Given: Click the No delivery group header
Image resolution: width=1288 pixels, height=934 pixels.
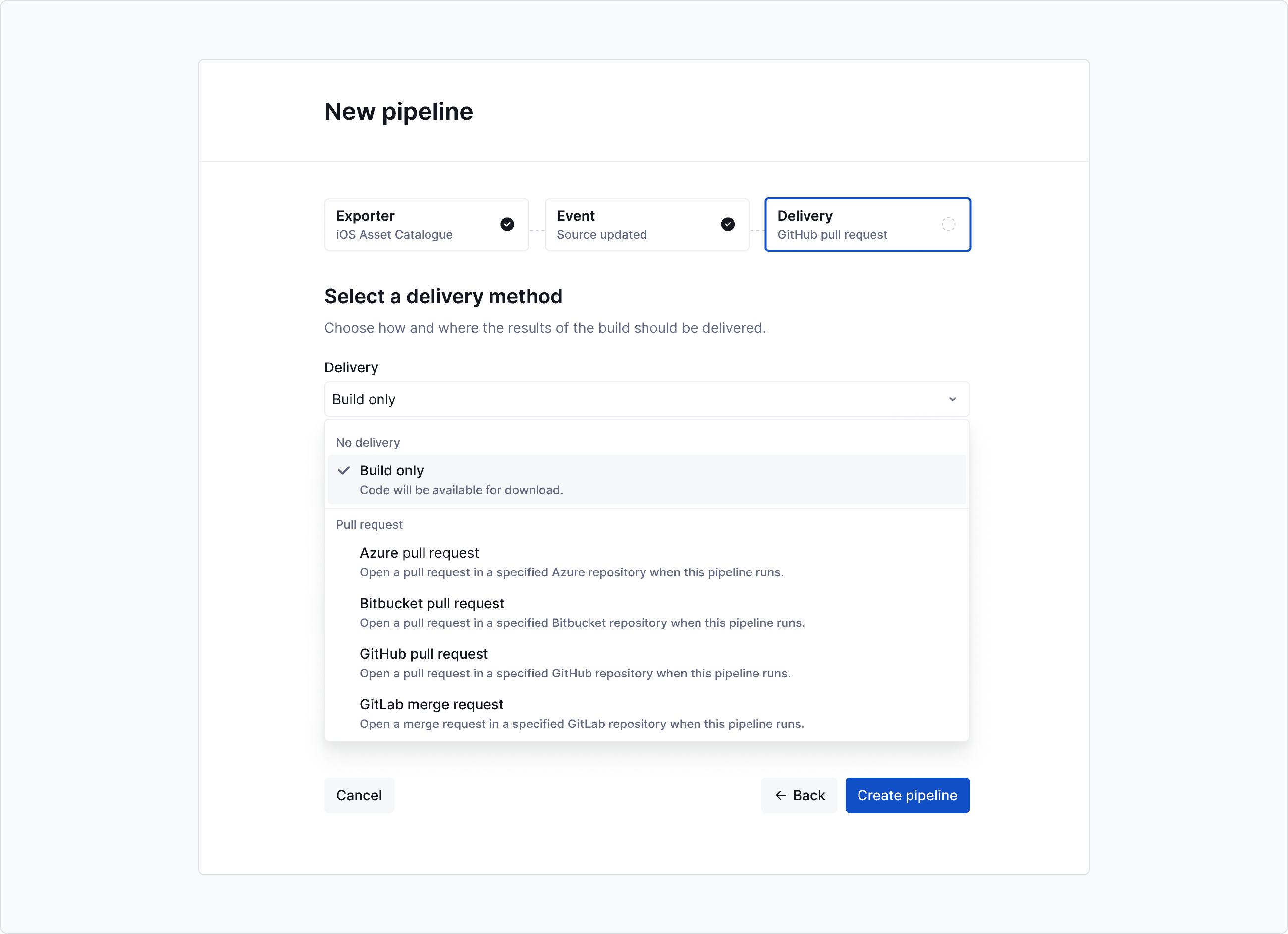Looking at the screenshot, I should (368, 442).
